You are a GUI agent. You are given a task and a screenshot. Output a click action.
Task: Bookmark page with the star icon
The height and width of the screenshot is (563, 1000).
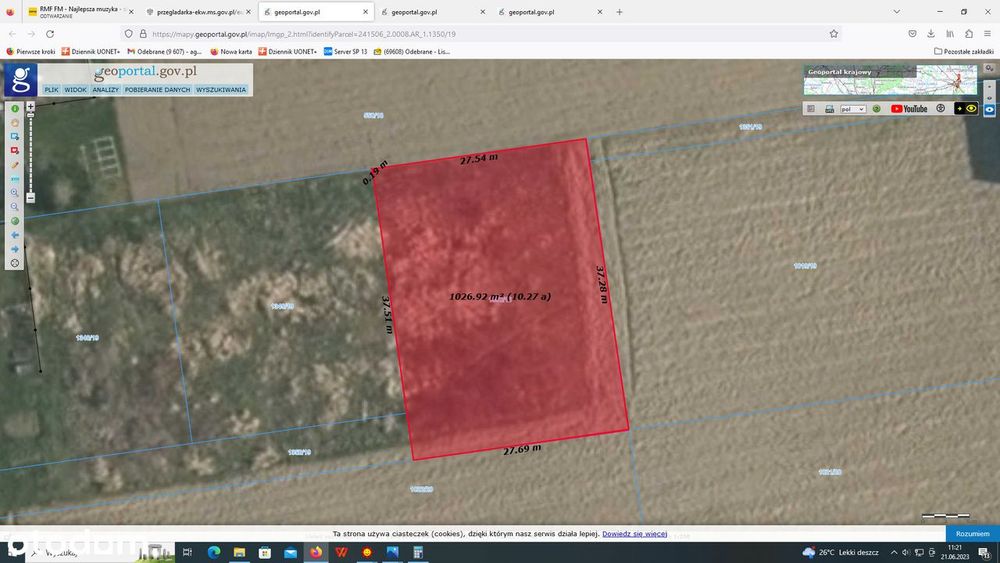tap(834, 34)
